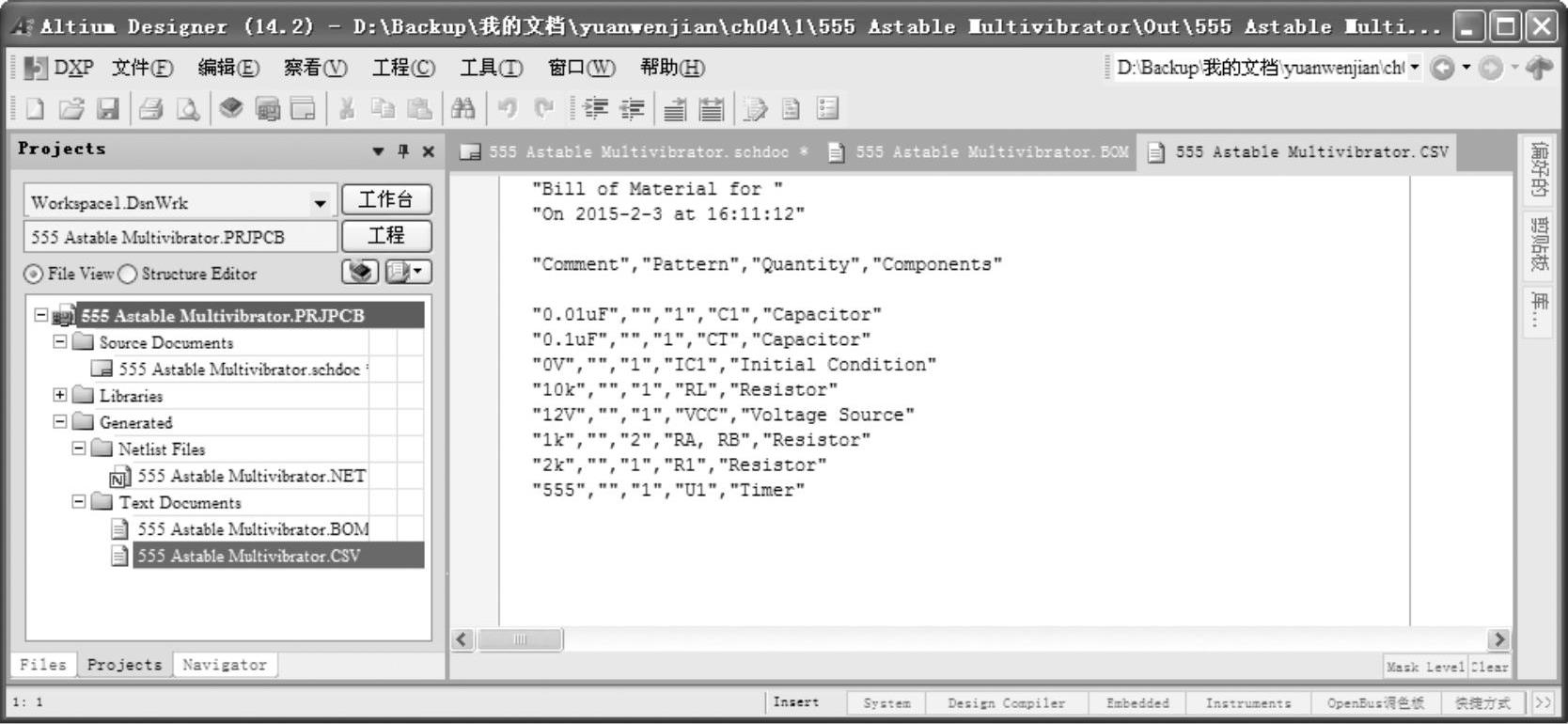This screenshot has height=724, width=1568.
Task: Click the 工程 project button
Action: pos(385,235)
